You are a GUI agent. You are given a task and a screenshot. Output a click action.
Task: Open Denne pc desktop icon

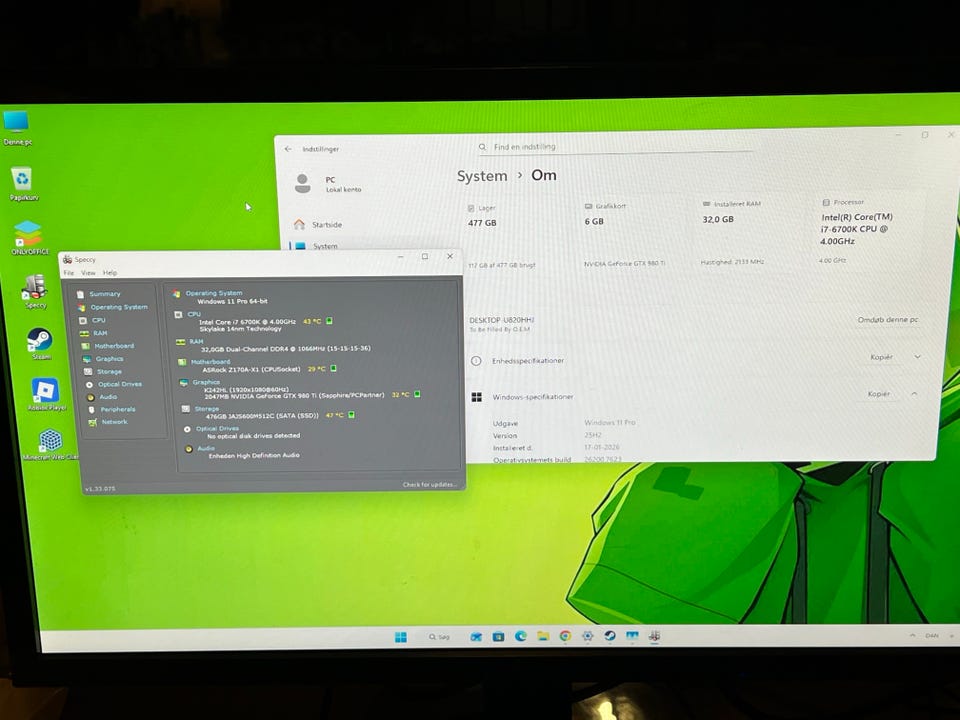17,127
